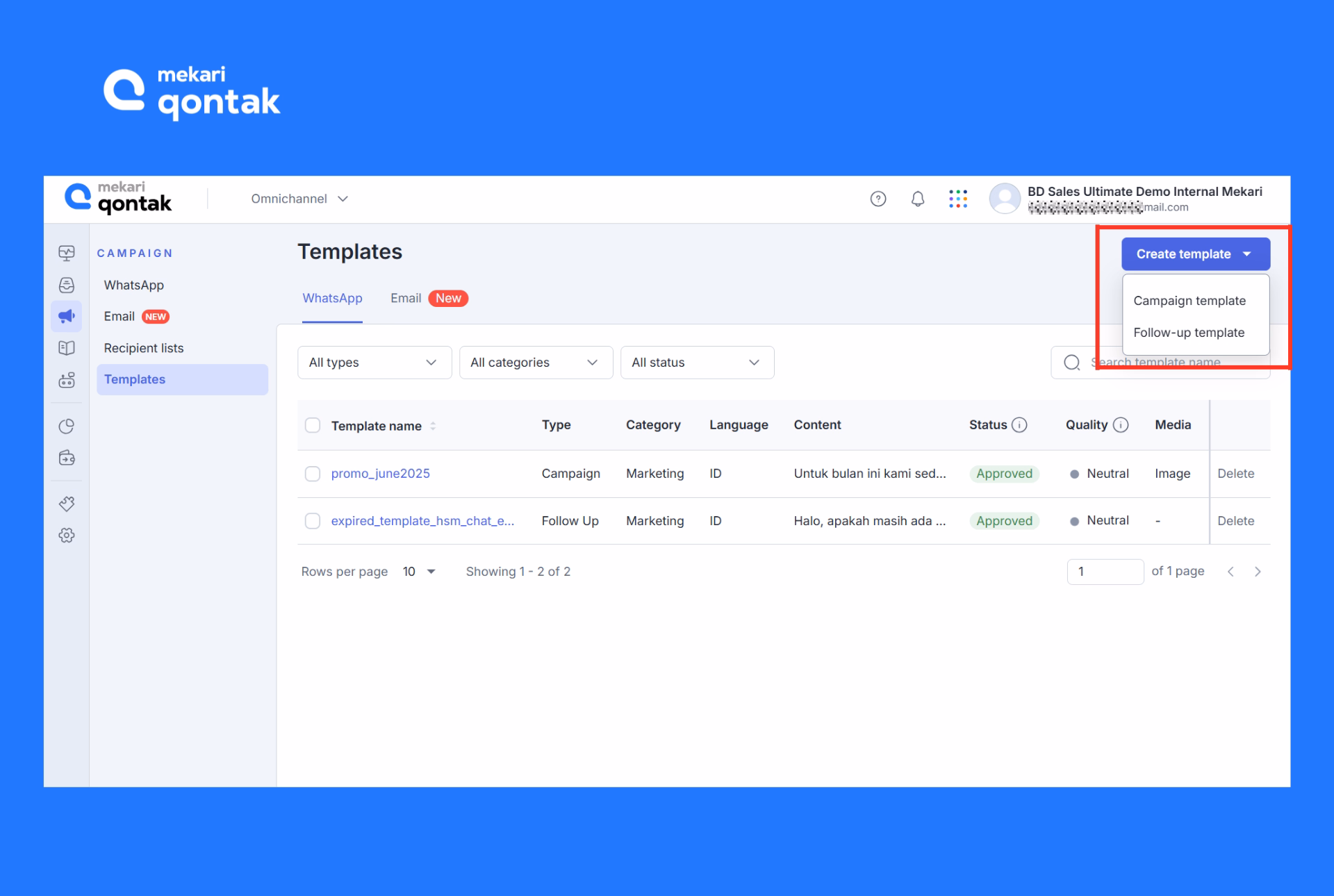The width and height of the screenshot is (1334, 896).
Task: Open Recipient lists in the sidebar
Action: (144, 348)
